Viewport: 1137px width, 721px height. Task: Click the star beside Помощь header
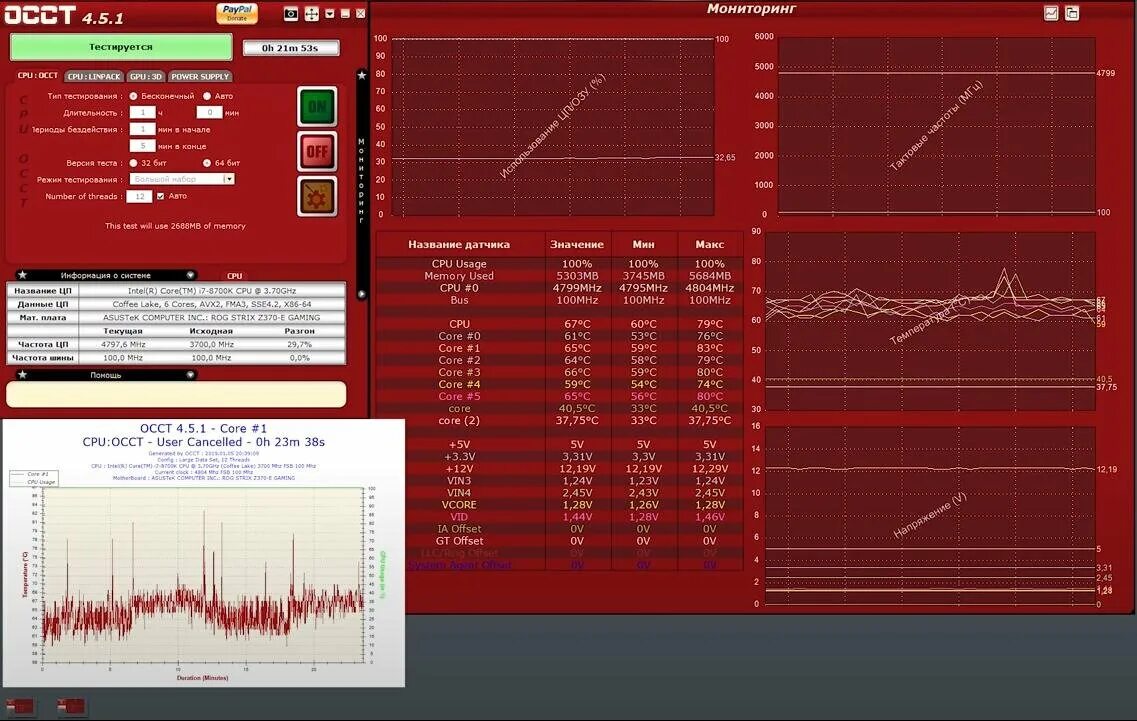[x=22, y=375]
